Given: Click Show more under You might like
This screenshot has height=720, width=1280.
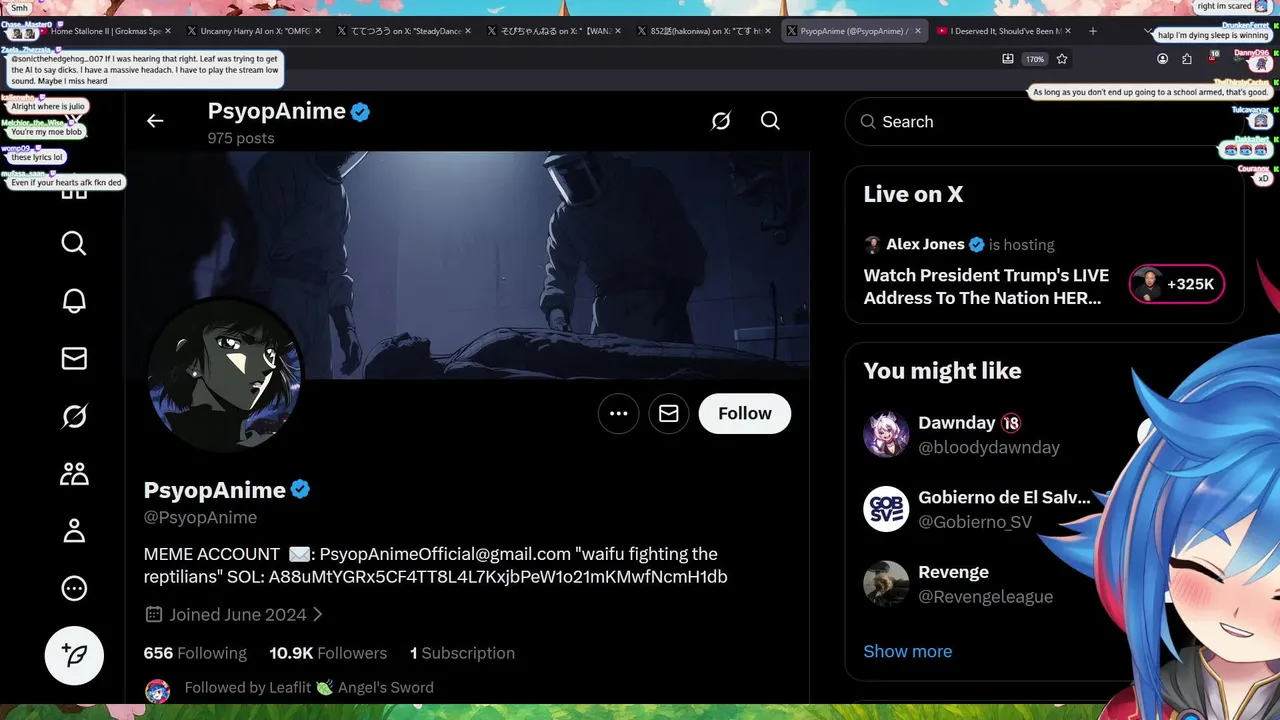Looking at the screenshot, I should pyautogui.click(x=908, y=651).
